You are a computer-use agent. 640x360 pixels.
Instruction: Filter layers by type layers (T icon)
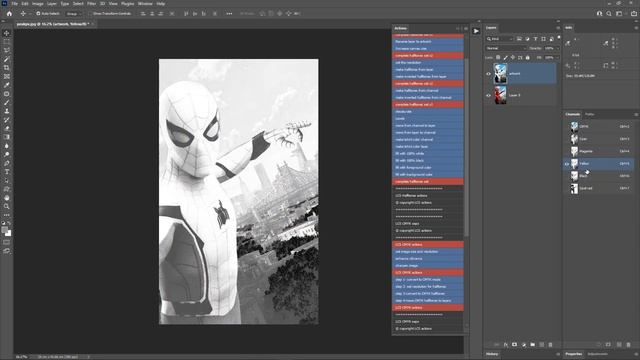[535, 39]
